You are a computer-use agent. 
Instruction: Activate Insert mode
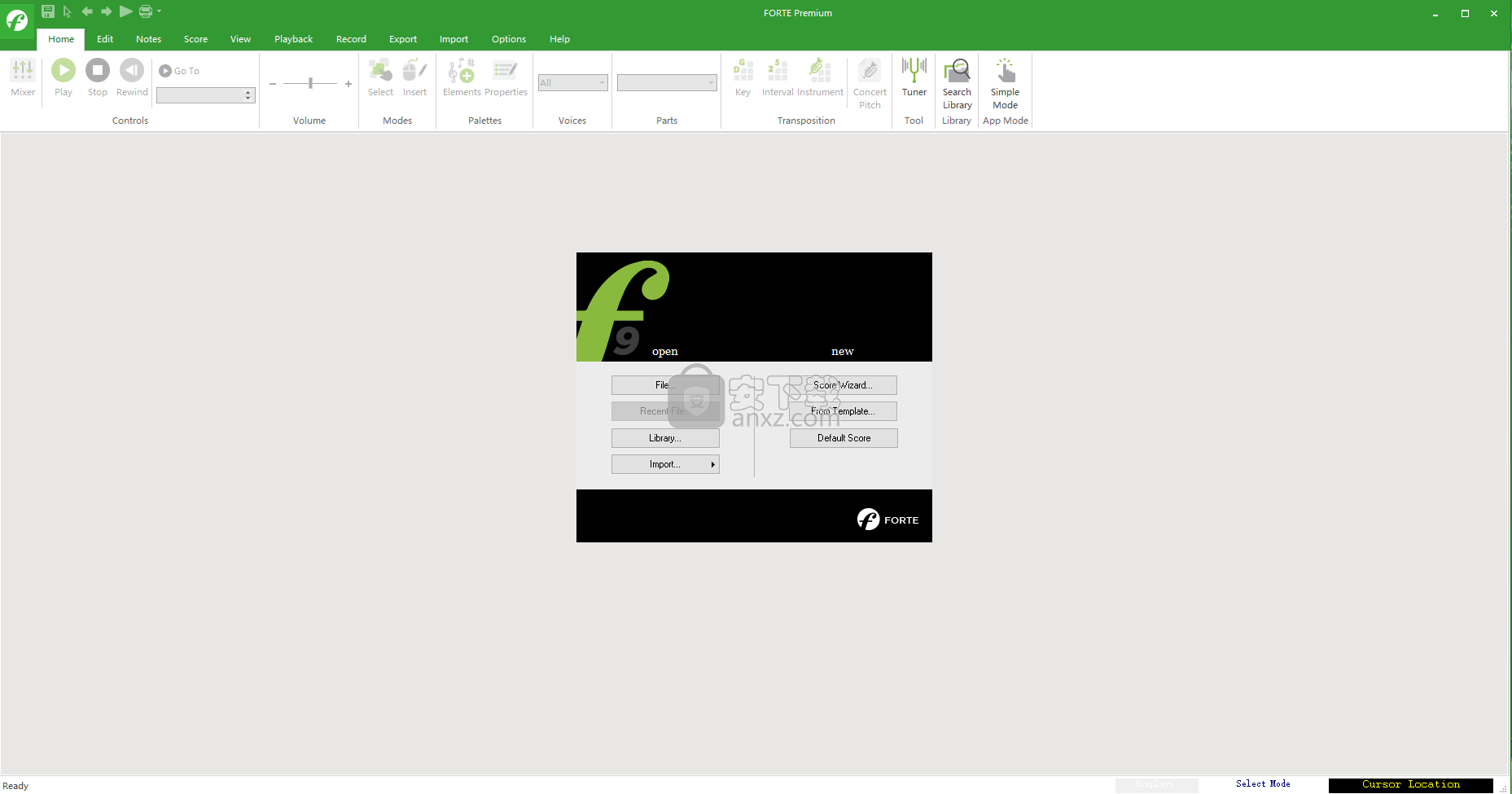pos(414,77)
